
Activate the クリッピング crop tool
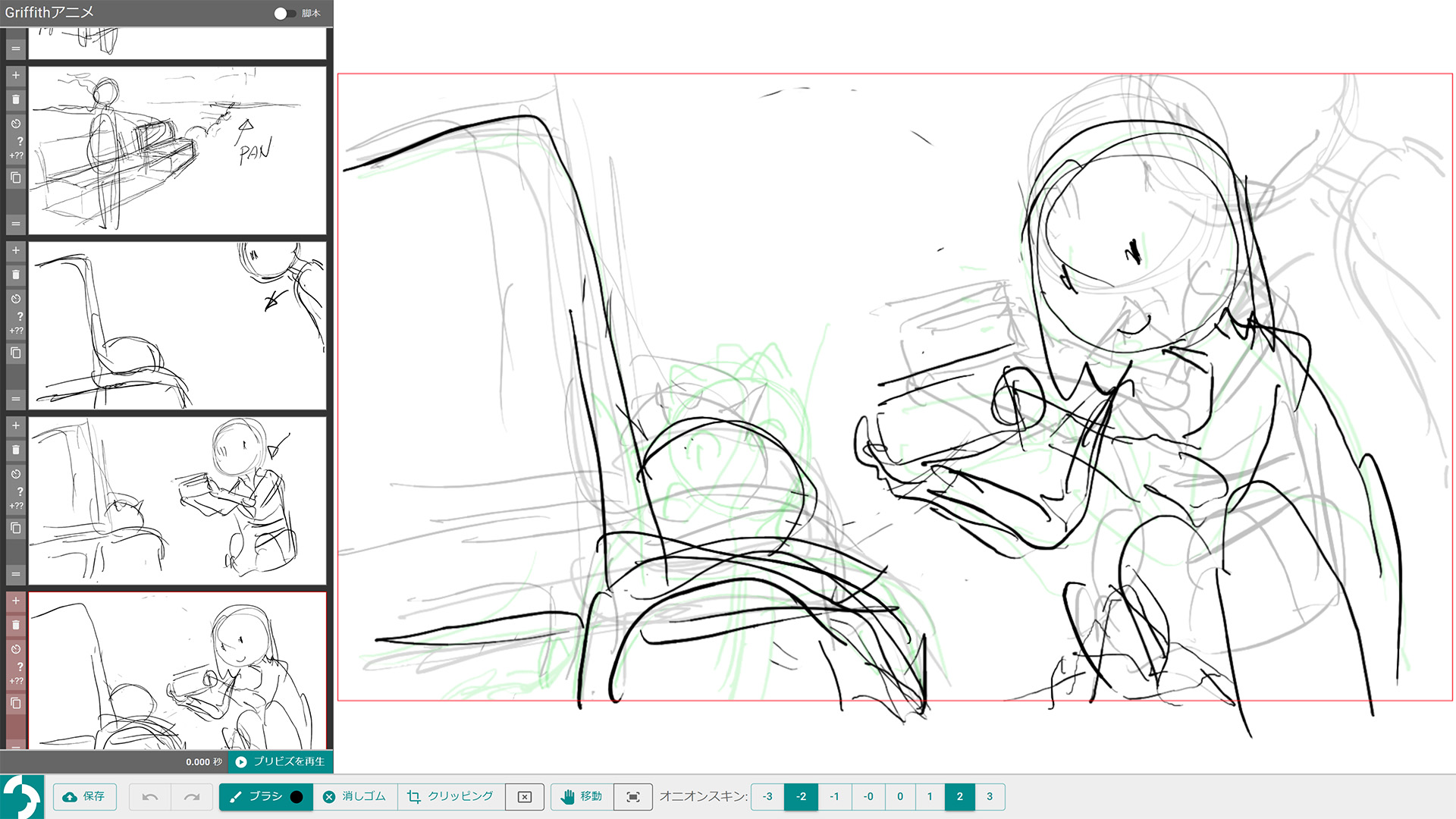(x=450, y=796)
